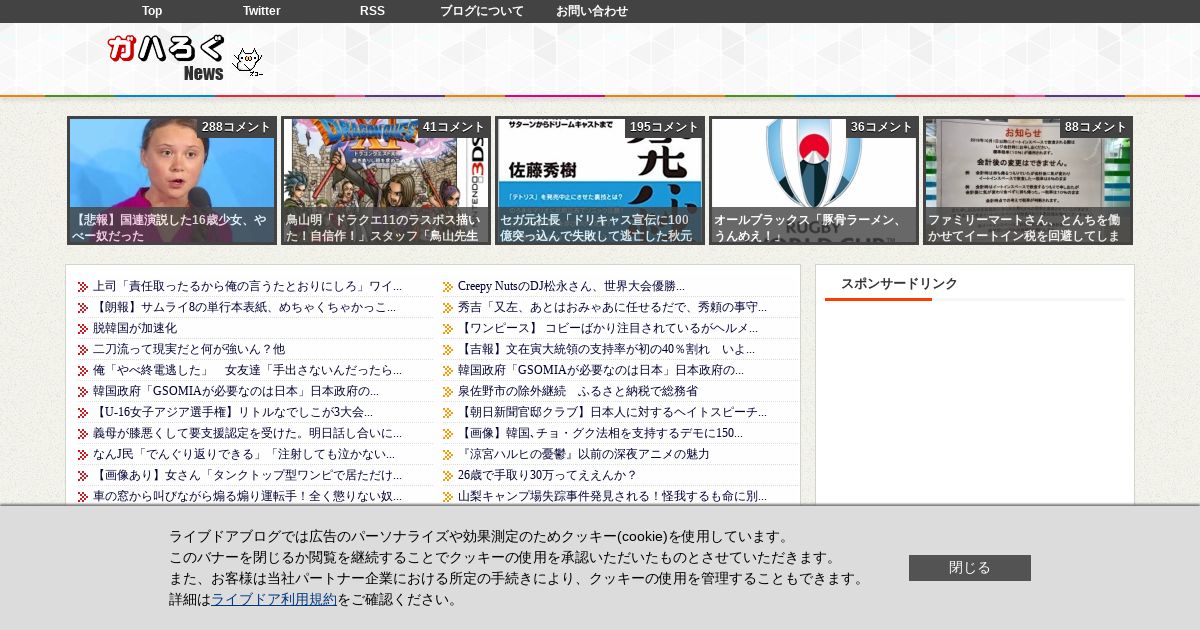
Task: Go to the Twitter nav link
Action: pos(262,11)
